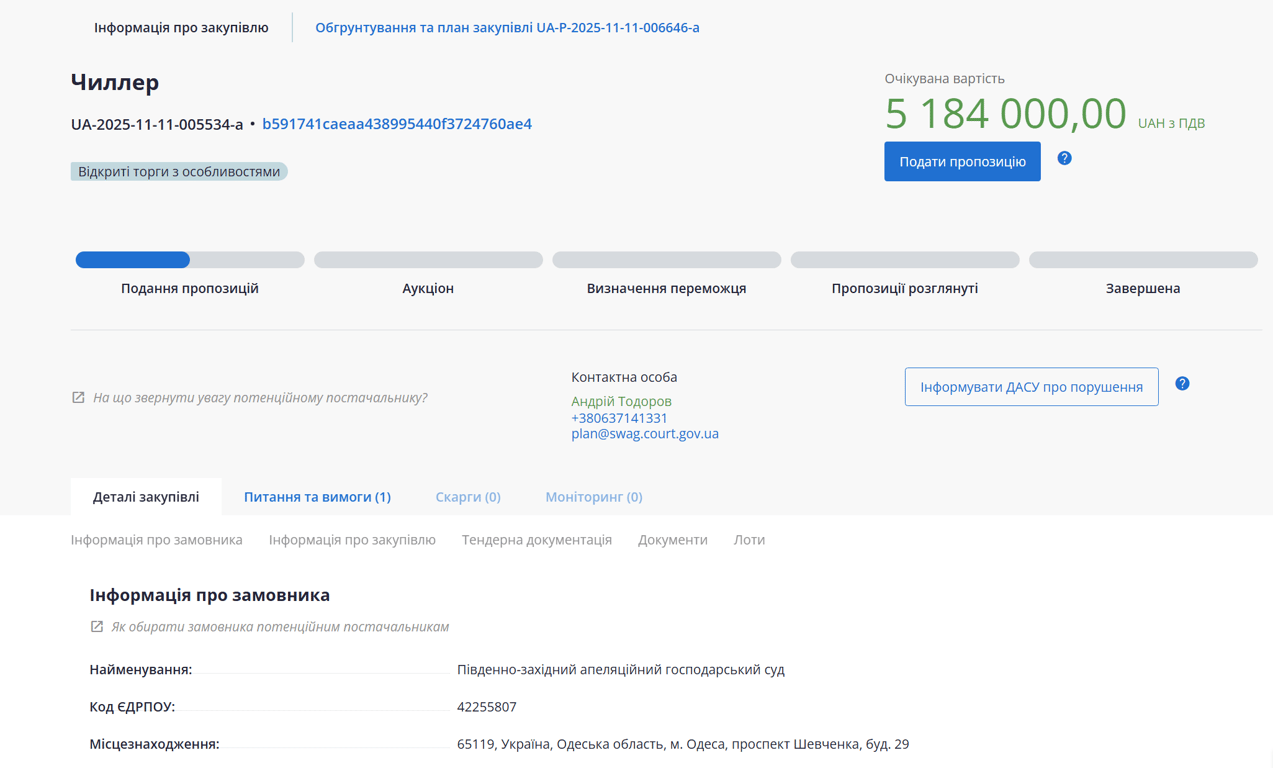Click help icon next to Подати пропозицію
The width and height of the screenshot is (1273, 768).
point(1064,158)
